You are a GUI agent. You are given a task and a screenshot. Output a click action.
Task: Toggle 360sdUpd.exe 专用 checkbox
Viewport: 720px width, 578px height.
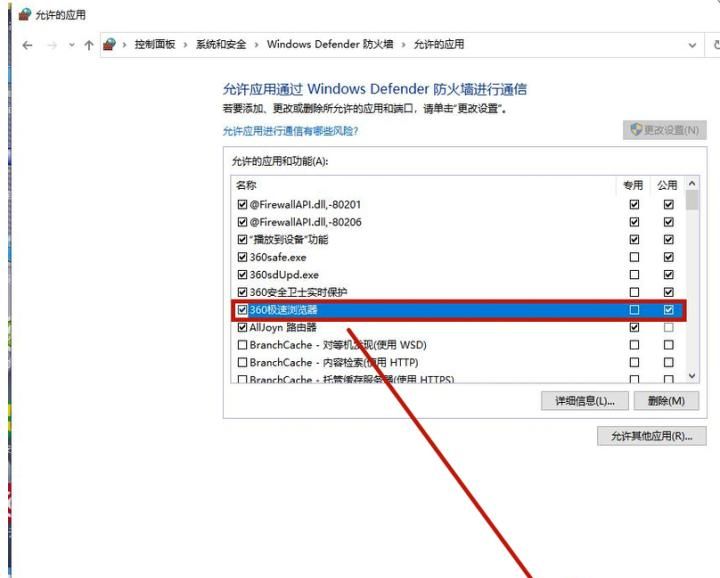point(634,275)
